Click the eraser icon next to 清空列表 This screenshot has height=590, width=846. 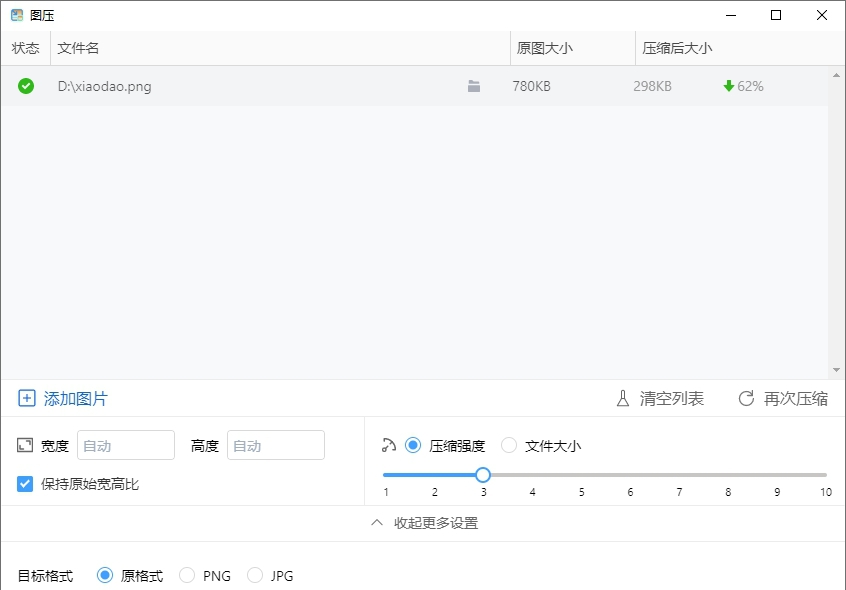click(x=622, y=398)
